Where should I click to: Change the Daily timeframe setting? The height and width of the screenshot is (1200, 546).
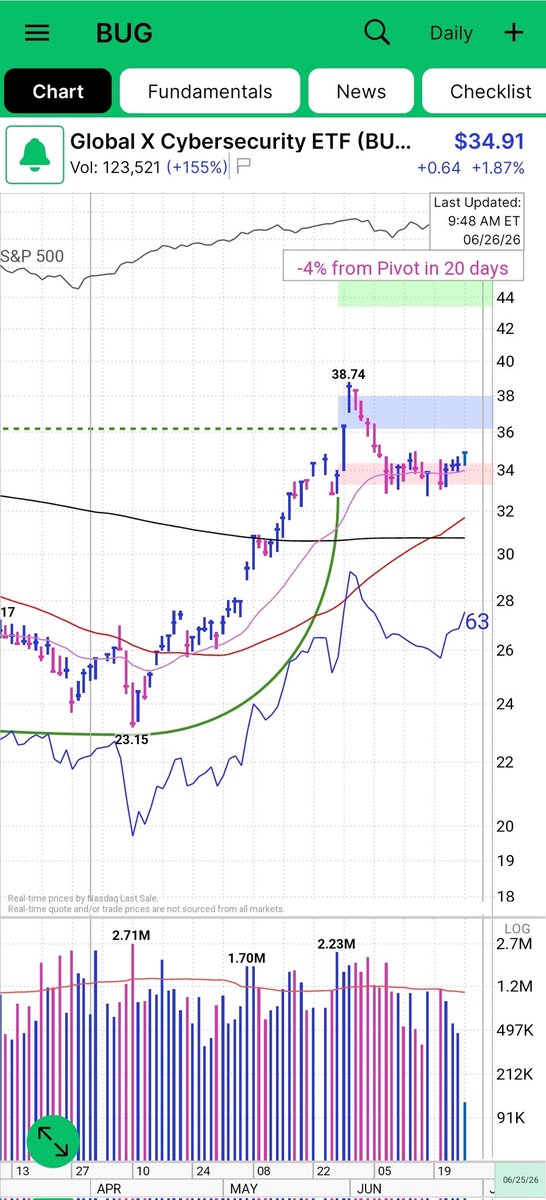click(451, 33)
